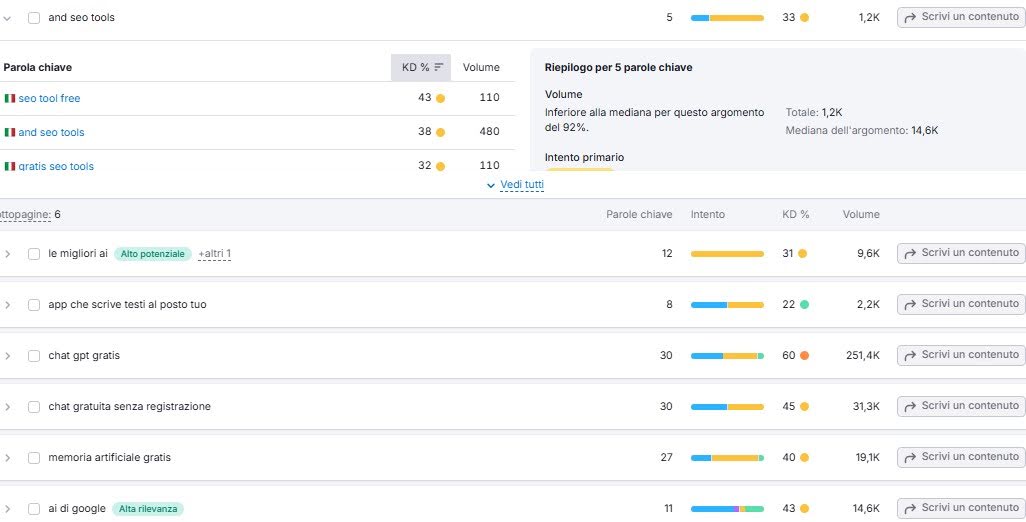Click the green KD dot for 'app che scrive testi'
Image resolution: width=1026 pixels, height=522 pixels.
coord(804,304)
